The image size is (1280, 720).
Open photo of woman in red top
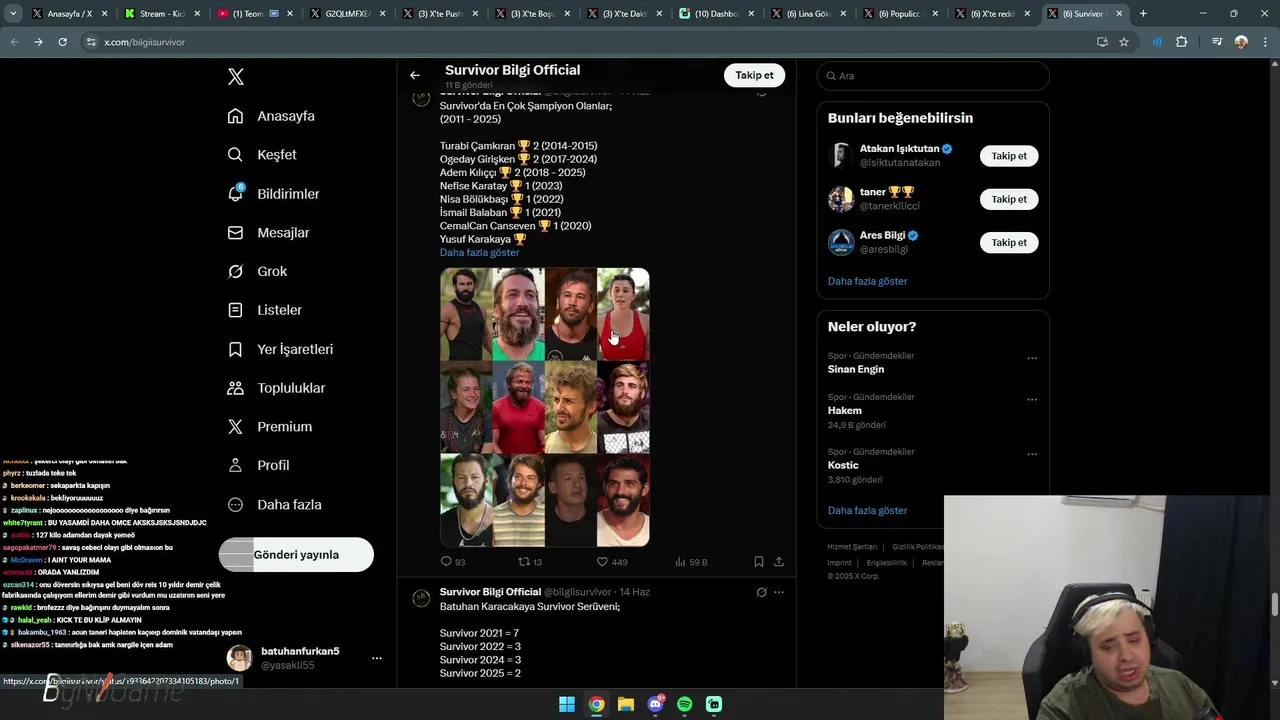pos(623,314)
